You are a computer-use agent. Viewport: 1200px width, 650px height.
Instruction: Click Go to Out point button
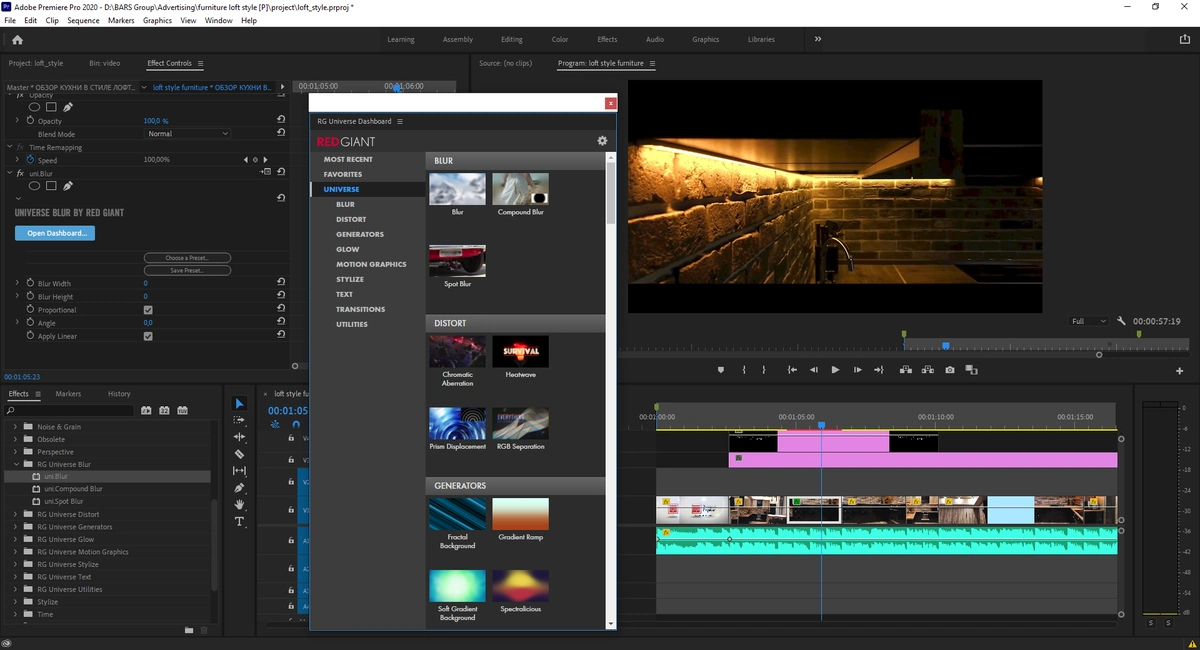click(879, 370)
